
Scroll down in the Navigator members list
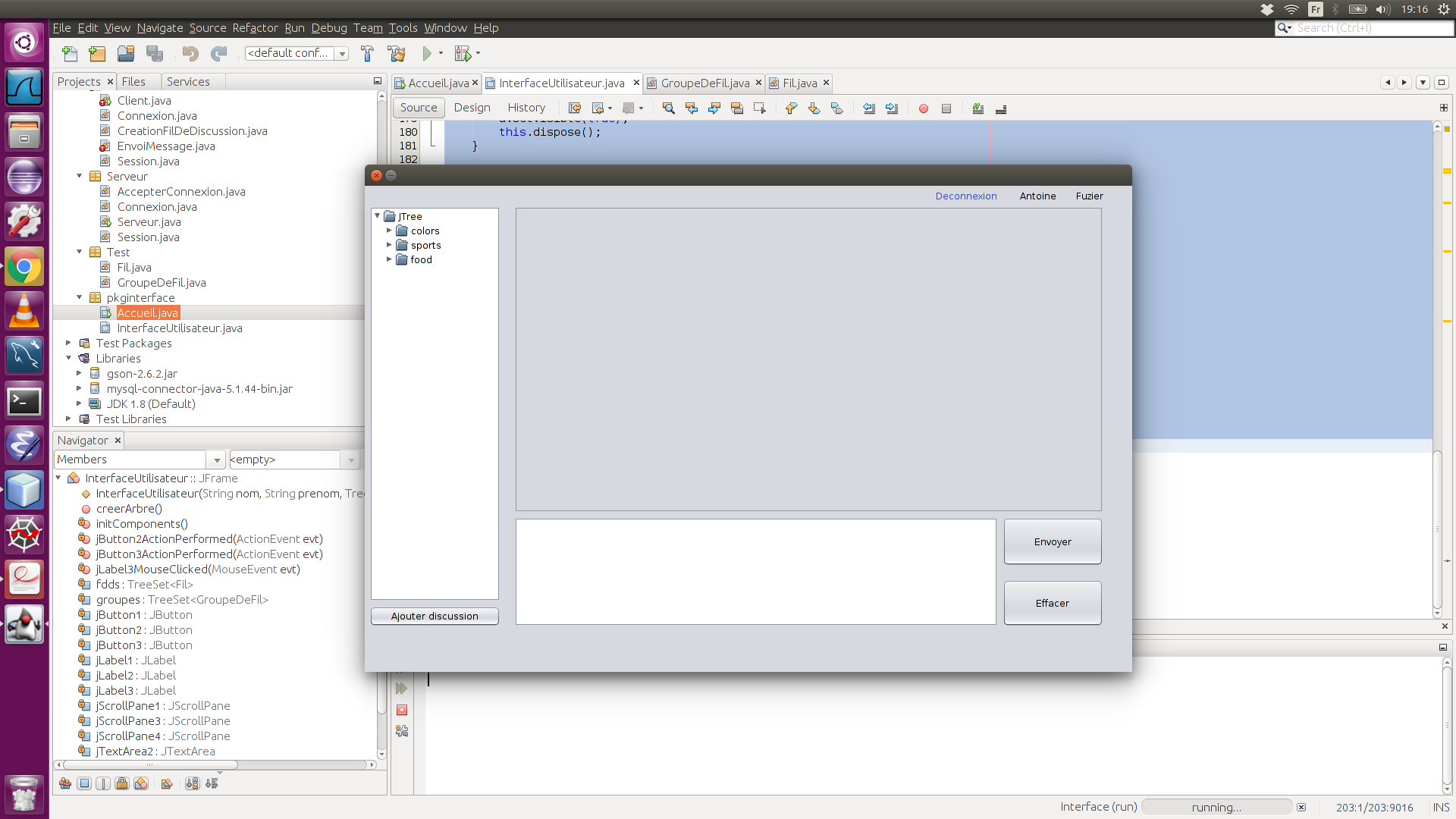coord(379,753)
